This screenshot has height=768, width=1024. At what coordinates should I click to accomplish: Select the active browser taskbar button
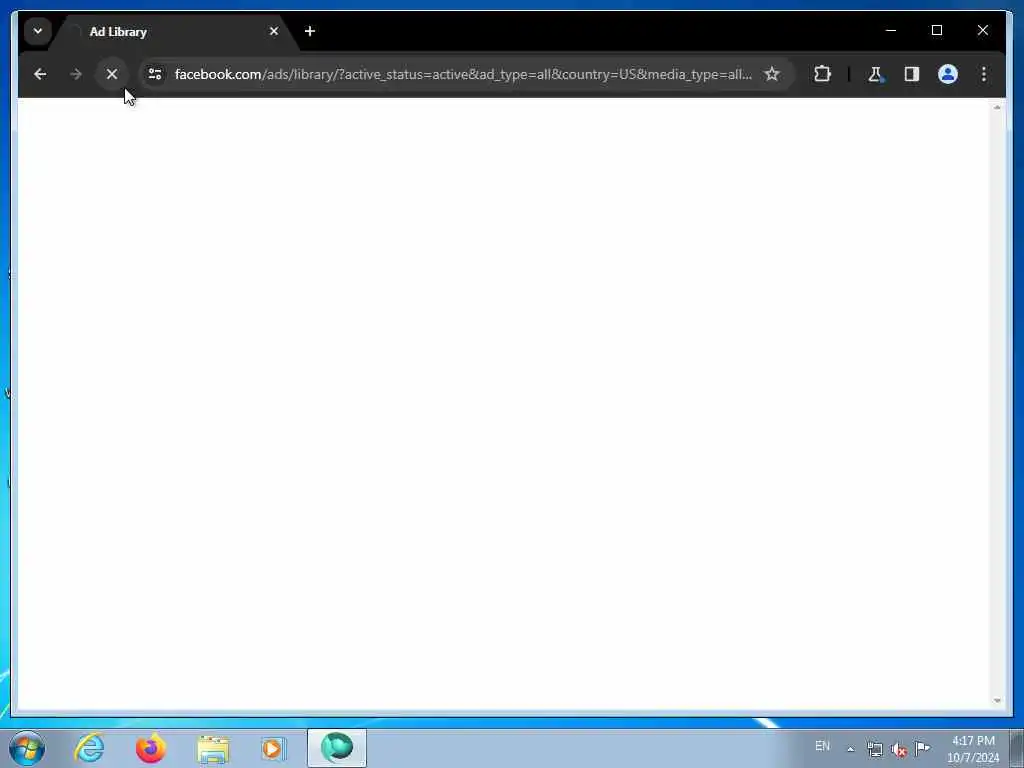336,748
